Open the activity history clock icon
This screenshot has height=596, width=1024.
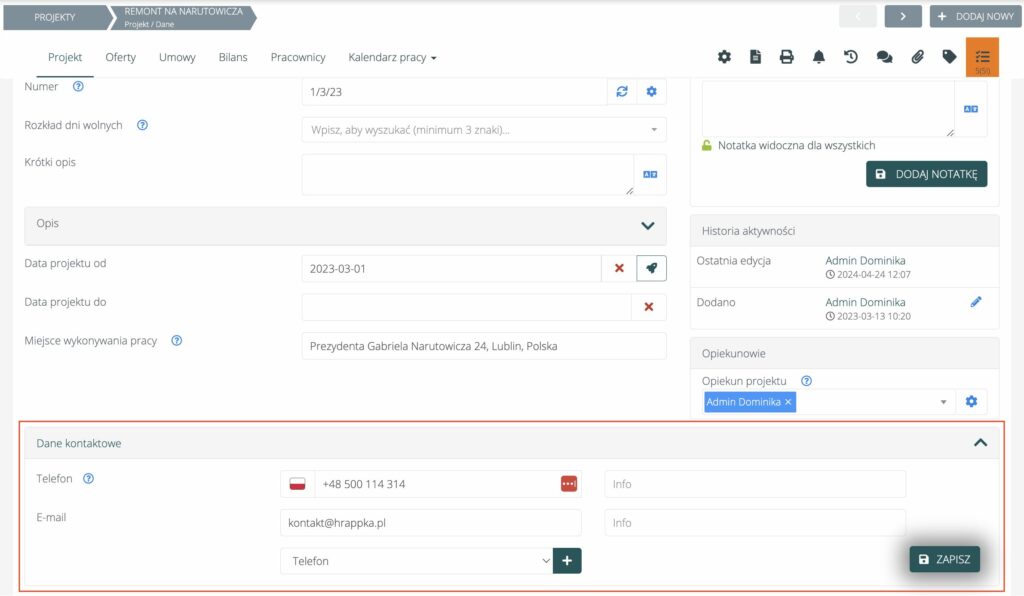[851, 57]
